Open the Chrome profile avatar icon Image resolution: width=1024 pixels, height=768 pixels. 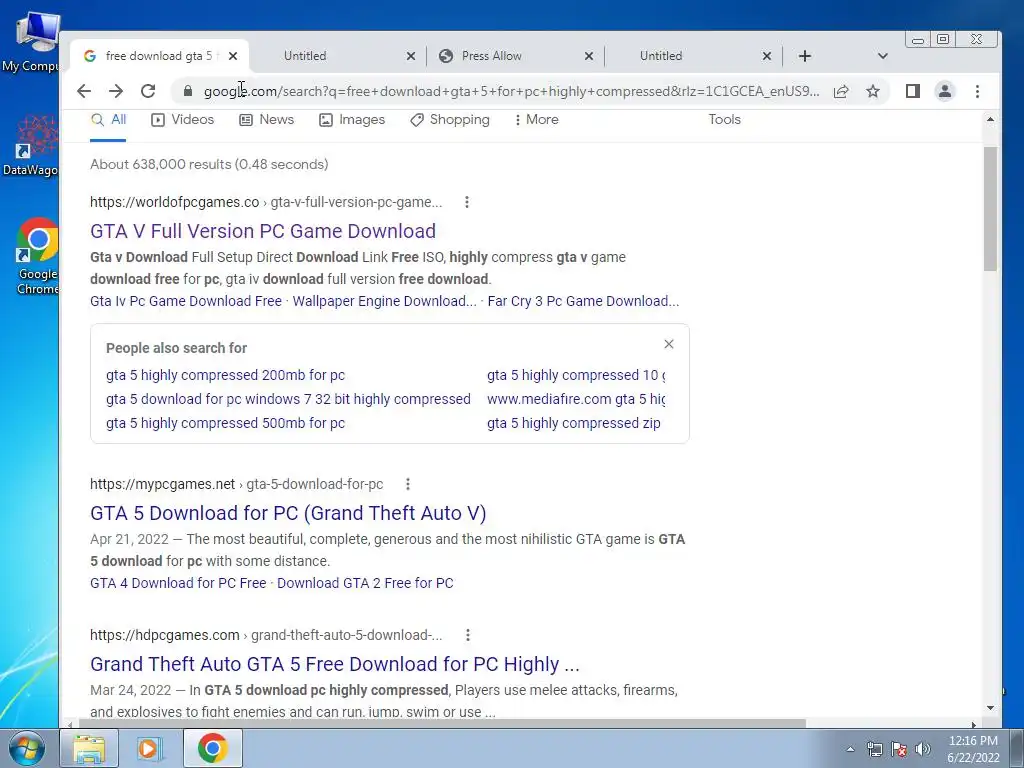pyautogui.click(x=944, y=91)
